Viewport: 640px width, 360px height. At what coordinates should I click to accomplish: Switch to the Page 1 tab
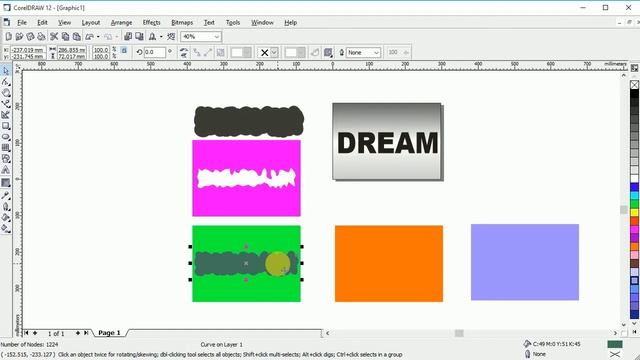pyautogui.click(x=109, y=333)
